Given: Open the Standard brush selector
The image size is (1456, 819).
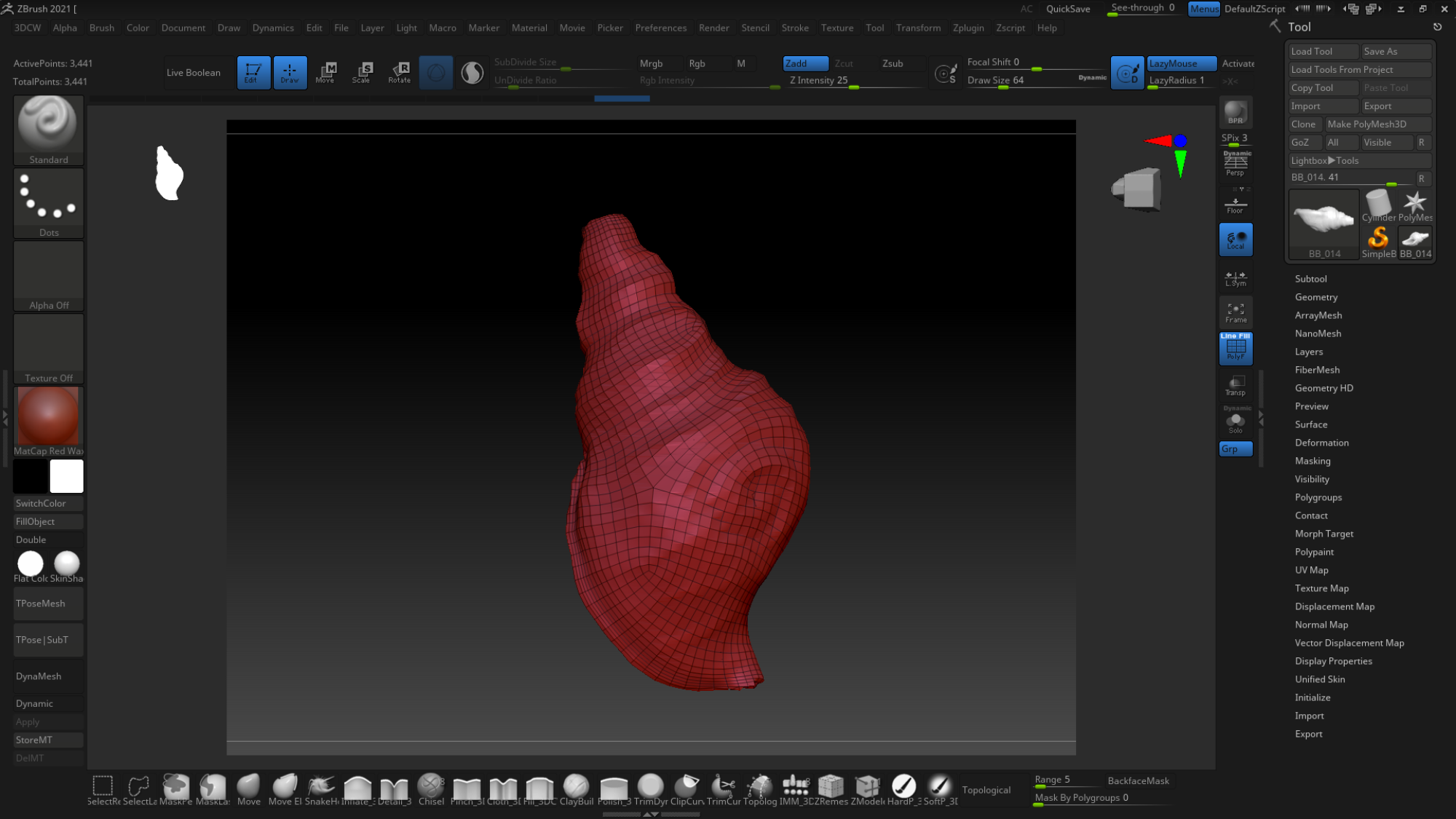Looking at the screenshot, I should (49, 130).
